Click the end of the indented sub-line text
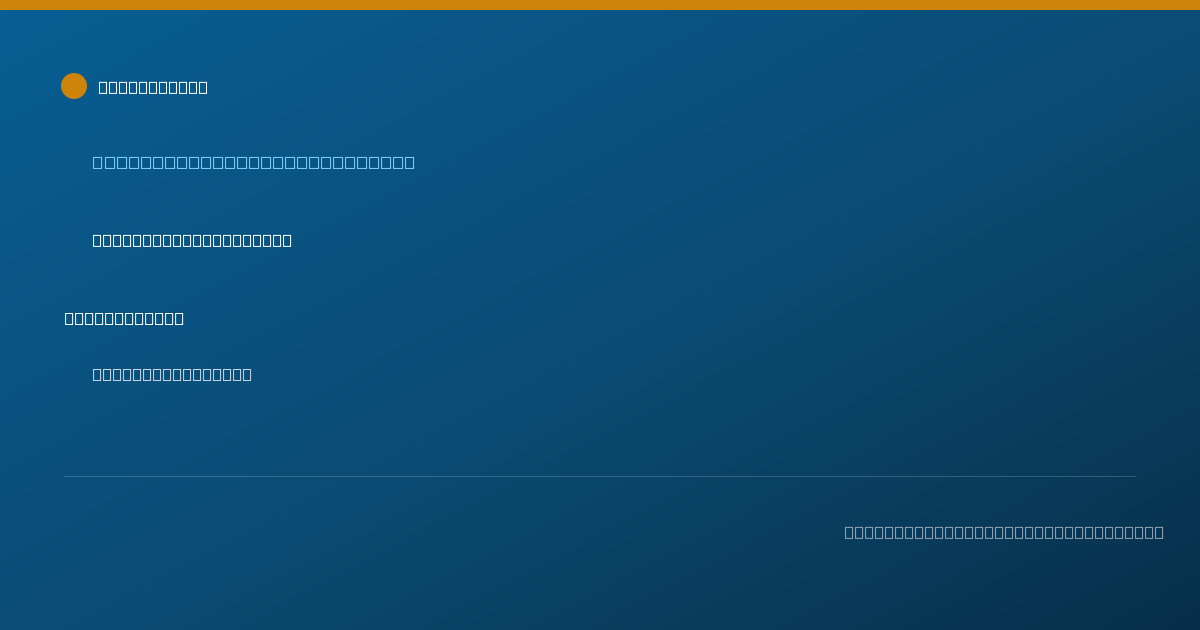 pyautogui.click(x=247, y=374)
